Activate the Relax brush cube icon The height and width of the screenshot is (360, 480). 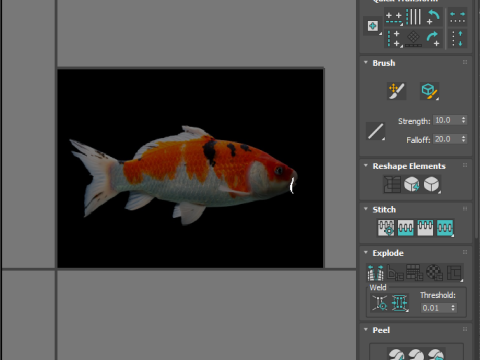[x=429, y=91]
